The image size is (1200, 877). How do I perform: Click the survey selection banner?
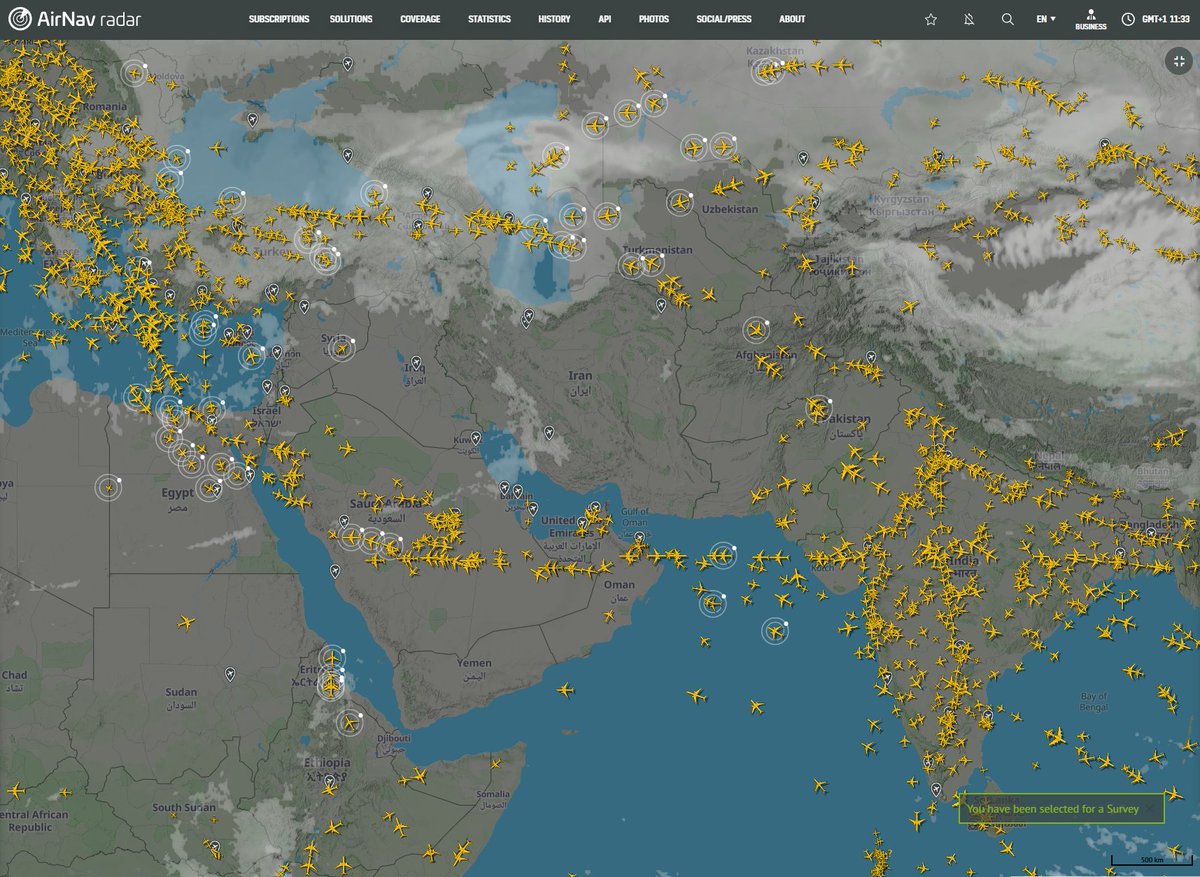pos(1062,809)
